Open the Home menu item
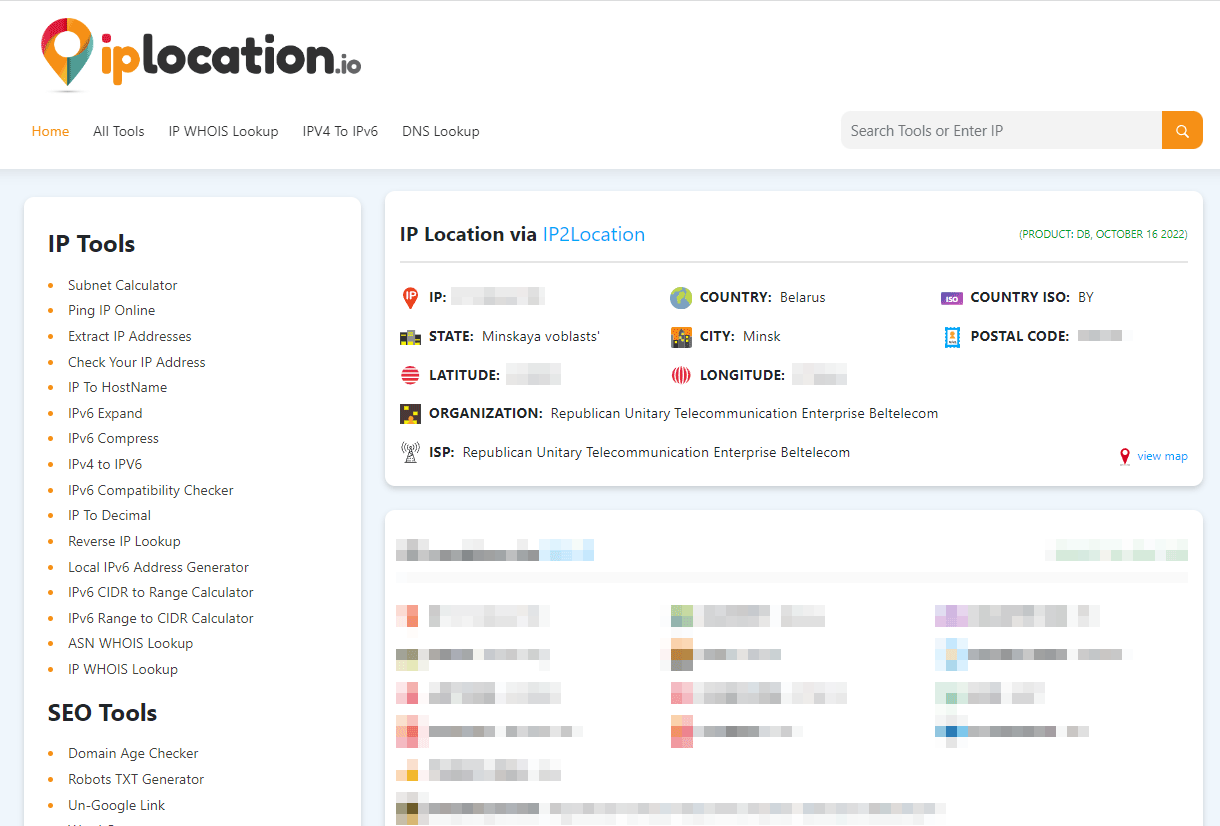 point(50,131)
